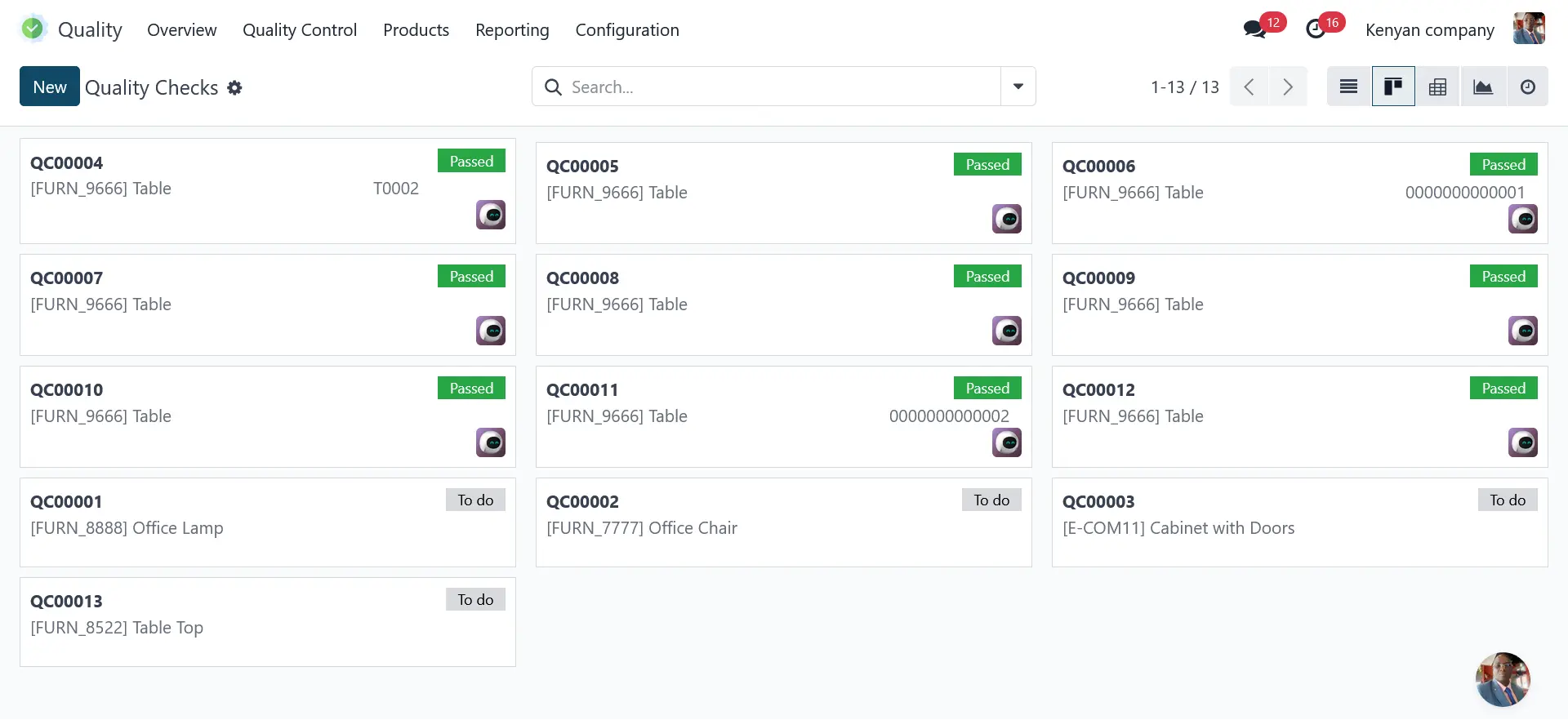Expand the search options dropdown arrow
The width and height of the screenshot is (1568, 720).
point(1018,87)
